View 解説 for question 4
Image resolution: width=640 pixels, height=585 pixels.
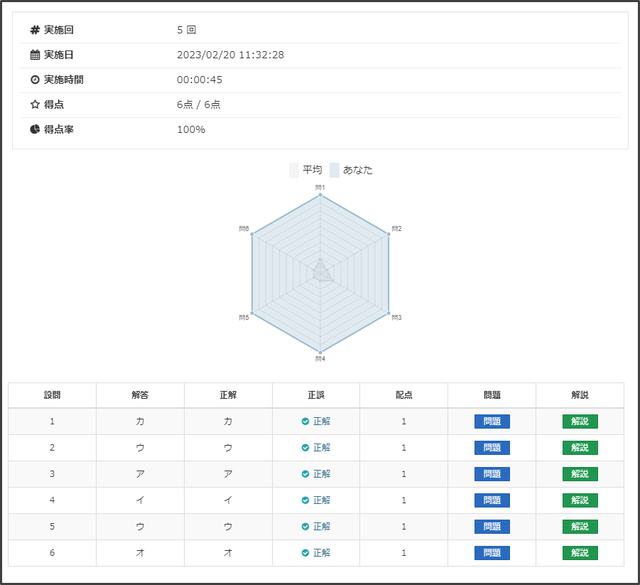pyautogui.click(x=580, y=500)
